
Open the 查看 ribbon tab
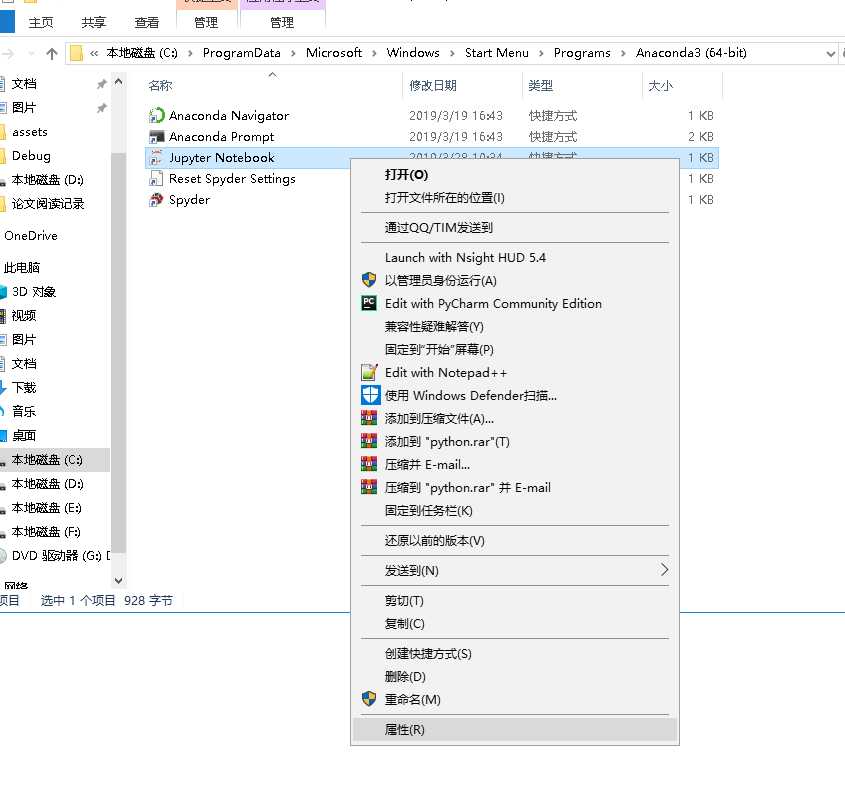[147, 23]
